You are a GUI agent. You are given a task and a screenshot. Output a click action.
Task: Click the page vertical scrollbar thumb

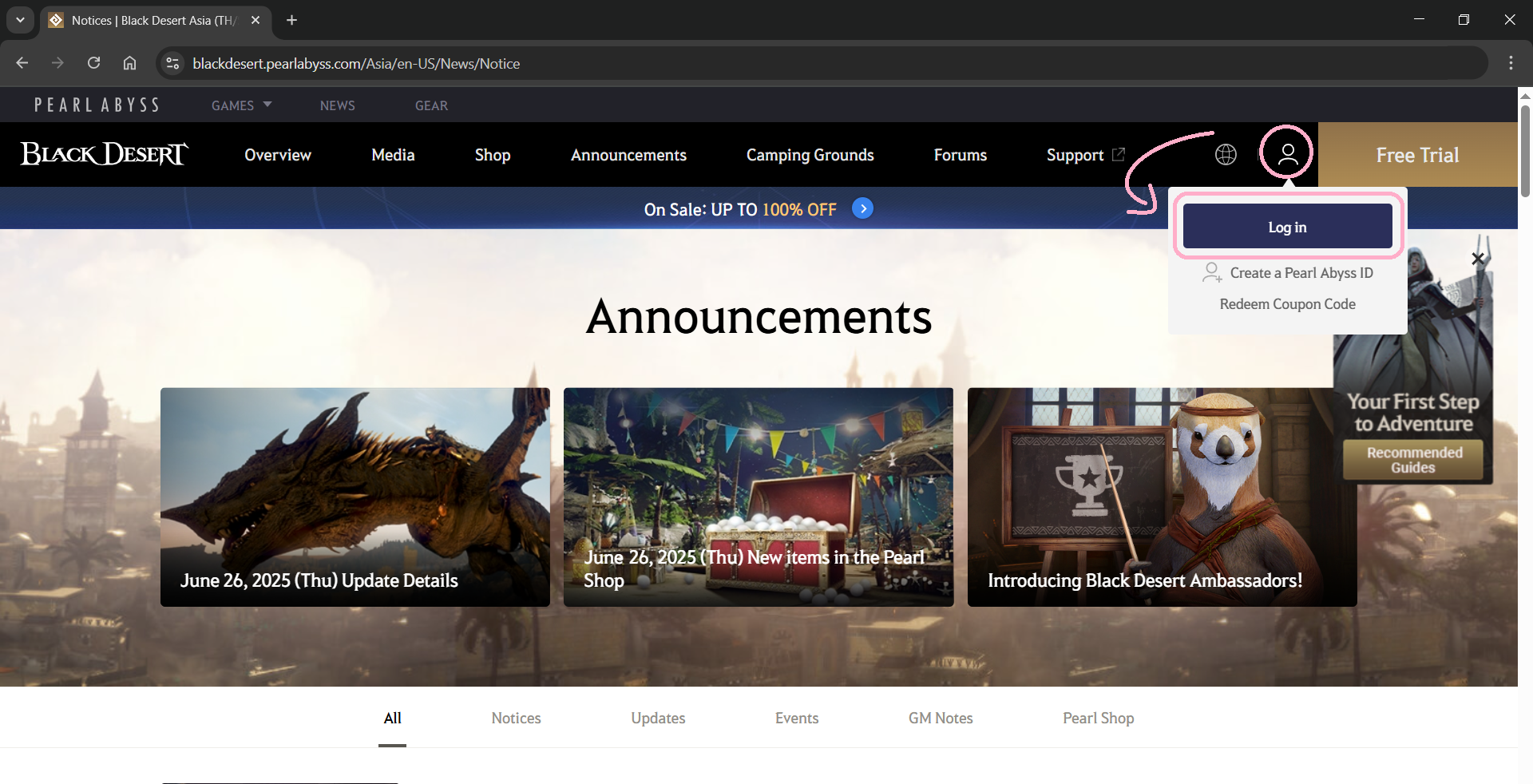1525,151
